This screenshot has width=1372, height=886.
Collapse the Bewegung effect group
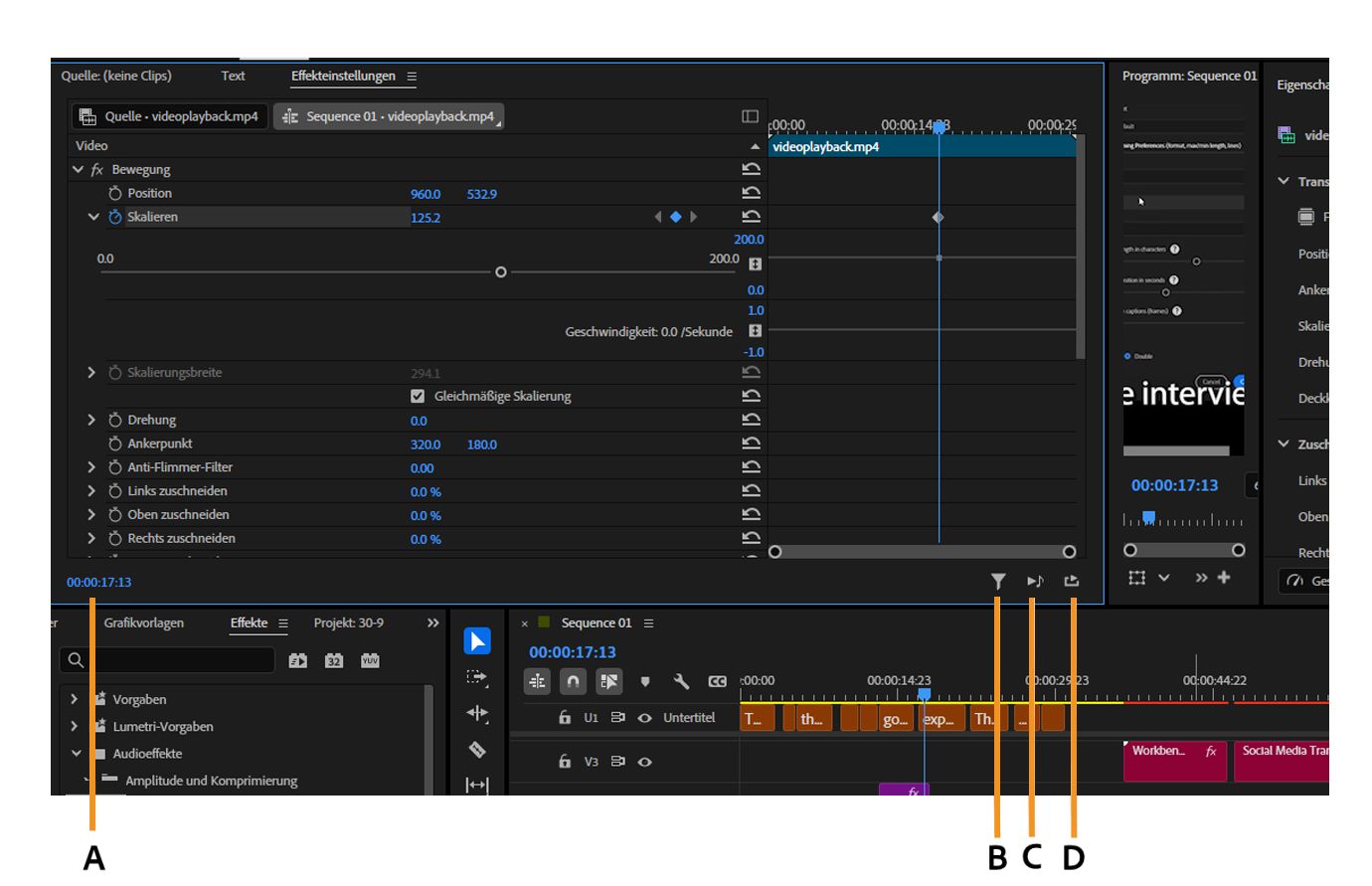pos(79,170)
